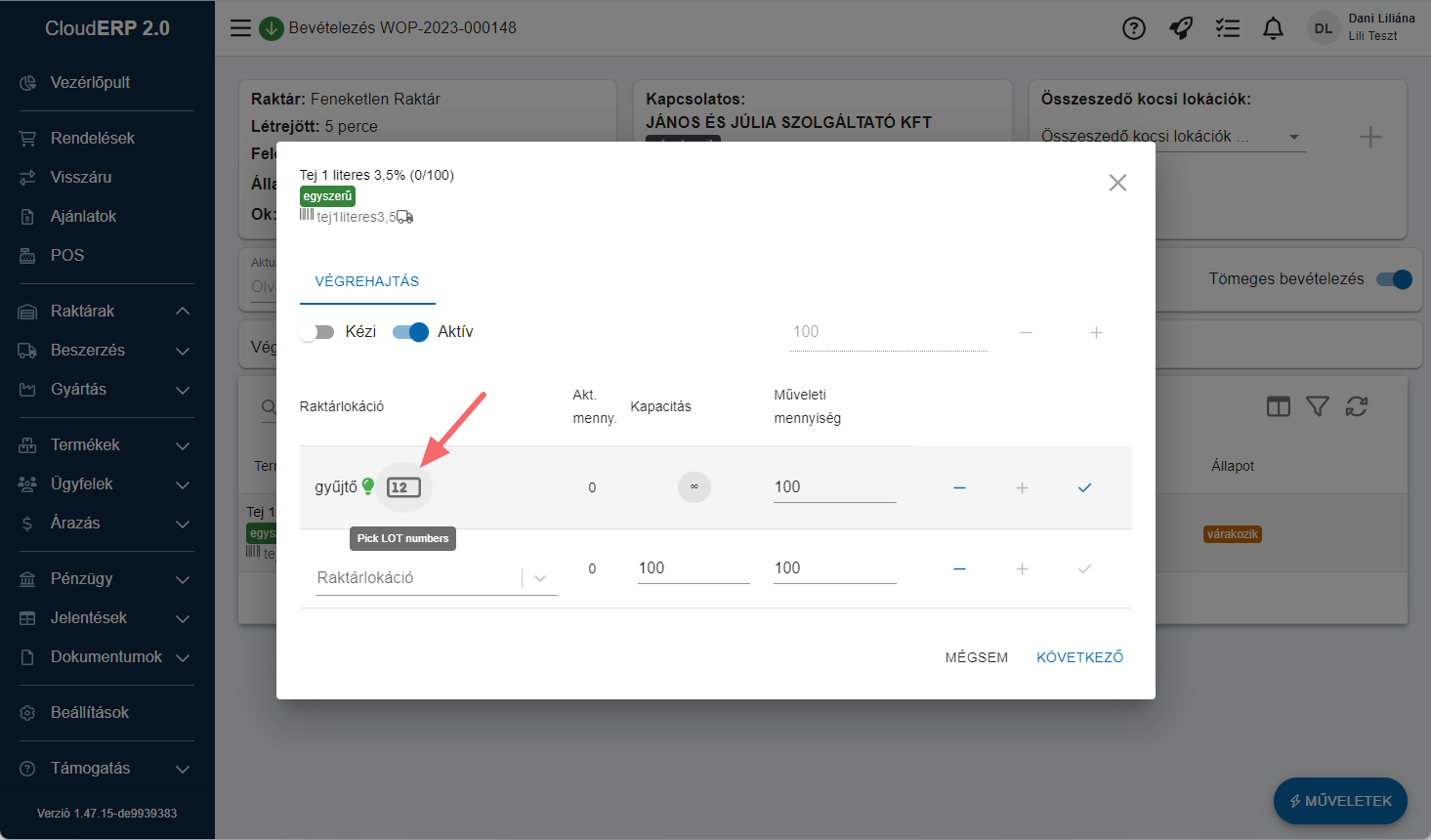Toggle the Tömeges bevételezés switch

pyautogui.click(x=1394, y=279)
